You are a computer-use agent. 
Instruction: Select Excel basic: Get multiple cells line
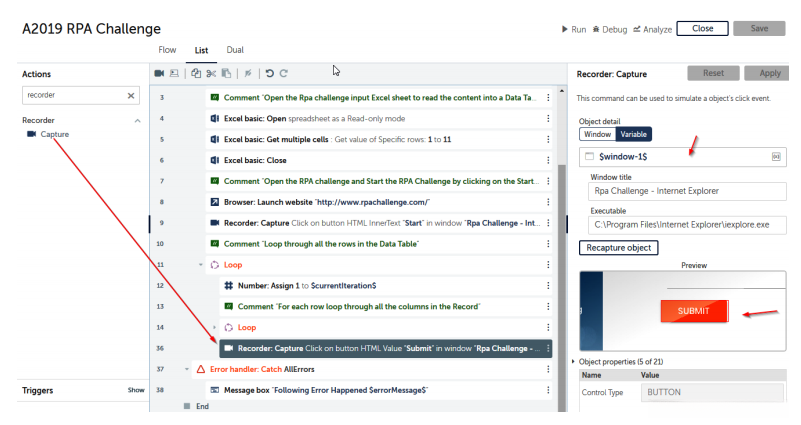pos(379,139)
